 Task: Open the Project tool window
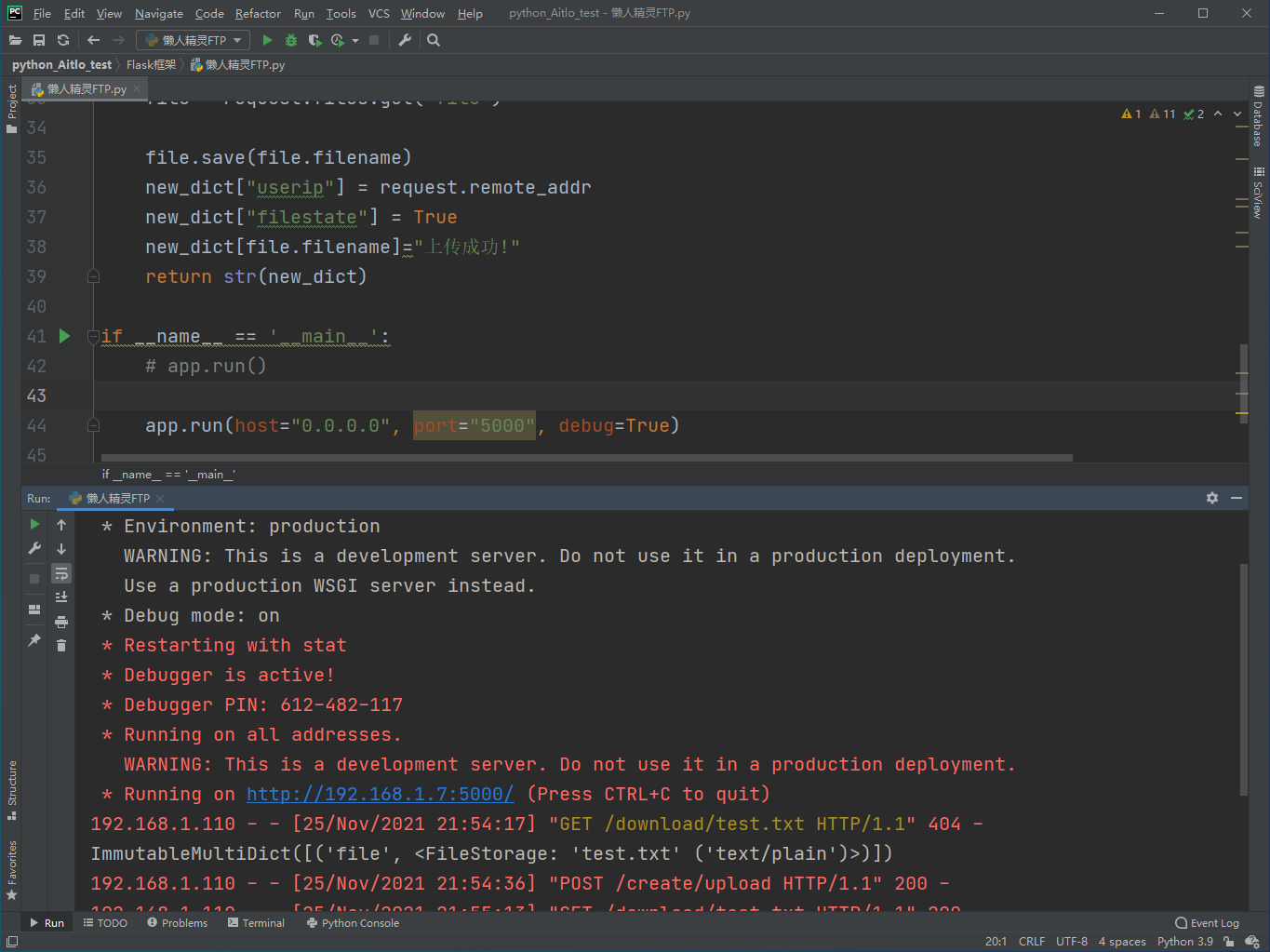pos(11,108)
